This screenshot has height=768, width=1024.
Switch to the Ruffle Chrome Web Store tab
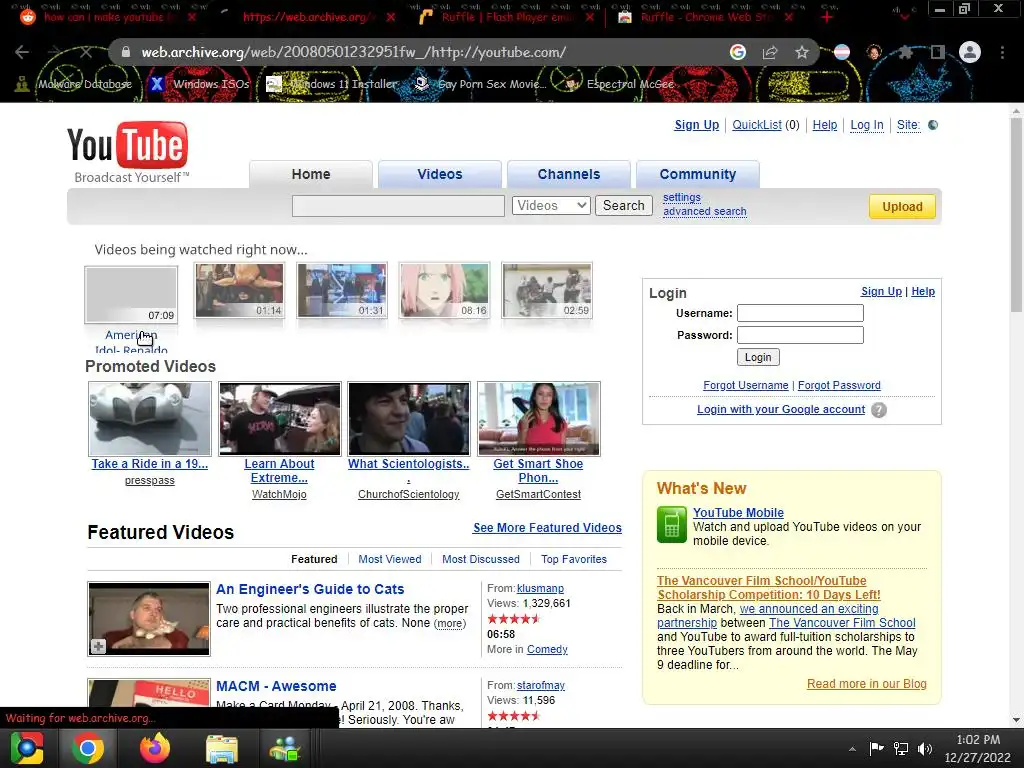pos(705,17)
